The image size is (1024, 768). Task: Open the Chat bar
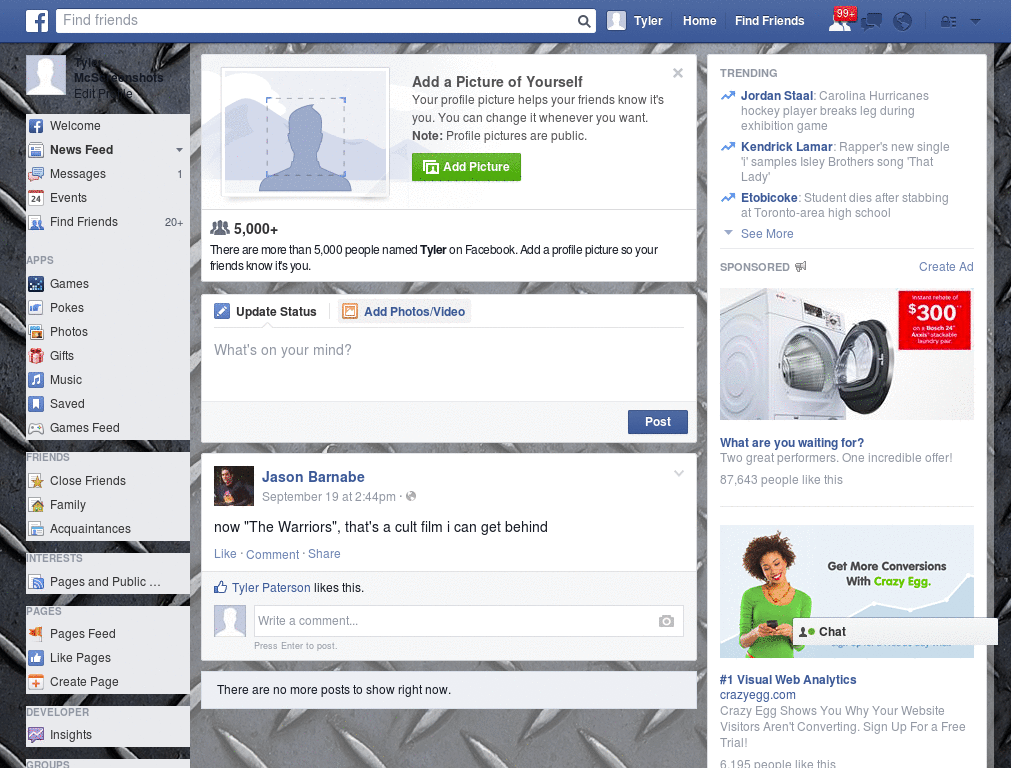click(895, 632)
